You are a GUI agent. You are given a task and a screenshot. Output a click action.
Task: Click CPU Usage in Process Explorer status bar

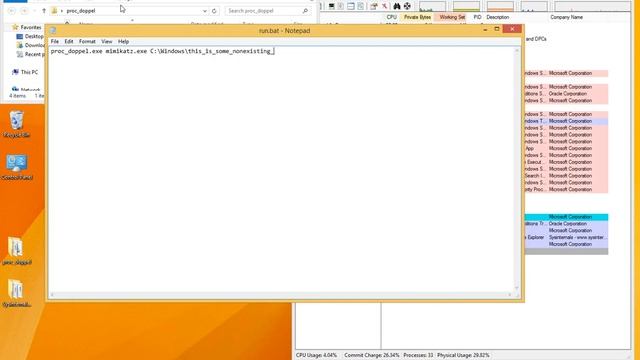(316, 356)
